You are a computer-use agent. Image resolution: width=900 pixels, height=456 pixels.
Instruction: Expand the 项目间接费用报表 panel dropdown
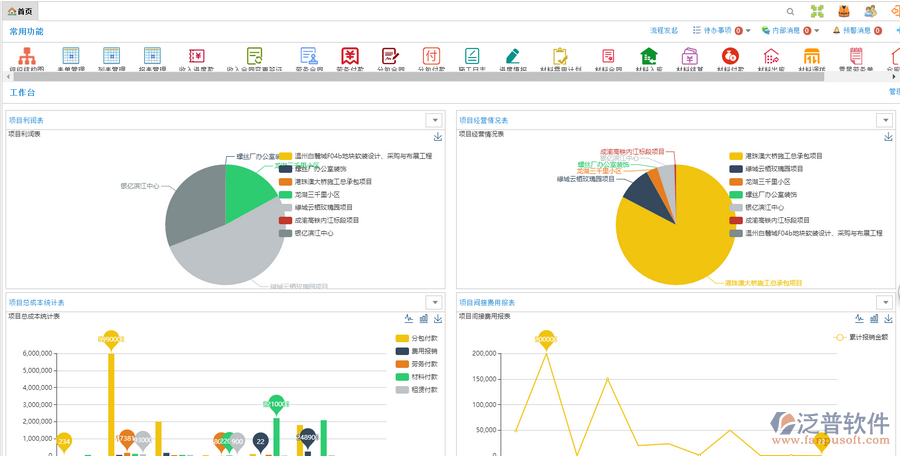tap(883, 302)
